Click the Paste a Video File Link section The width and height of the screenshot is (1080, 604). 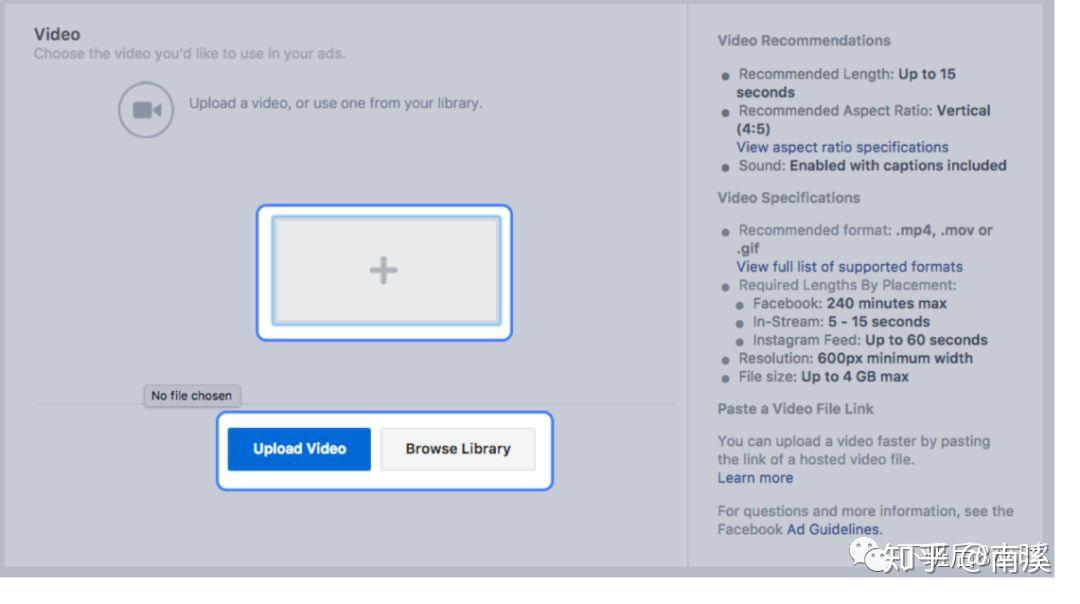tap(795, 408)
